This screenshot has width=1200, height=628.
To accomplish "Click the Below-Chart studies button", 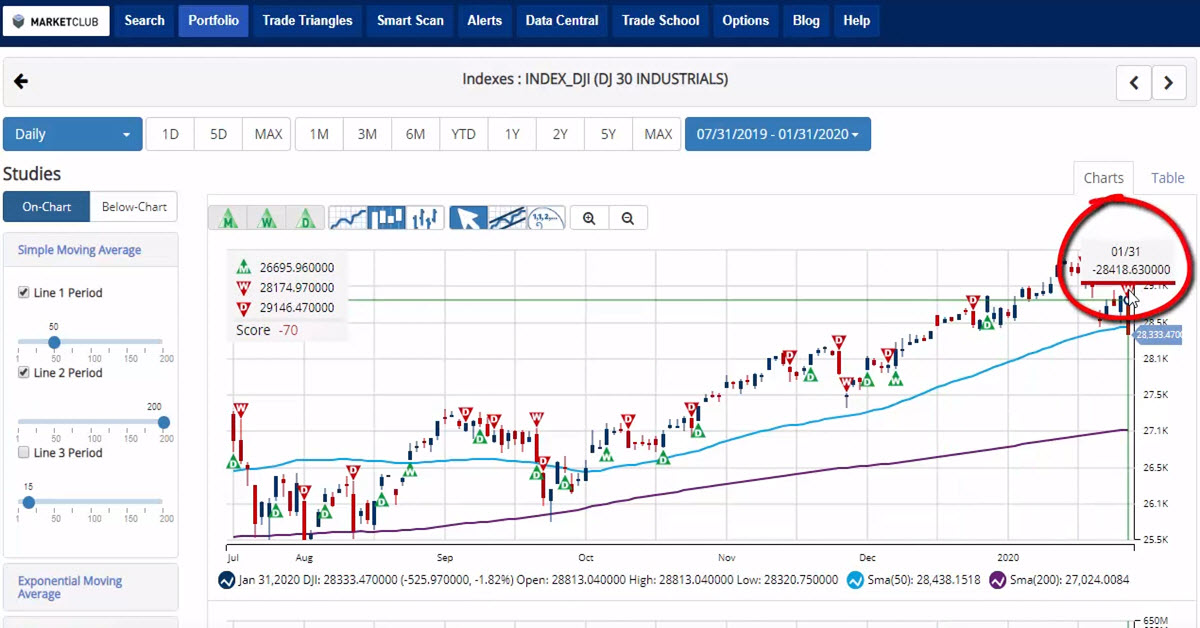I will coord(133,207).
